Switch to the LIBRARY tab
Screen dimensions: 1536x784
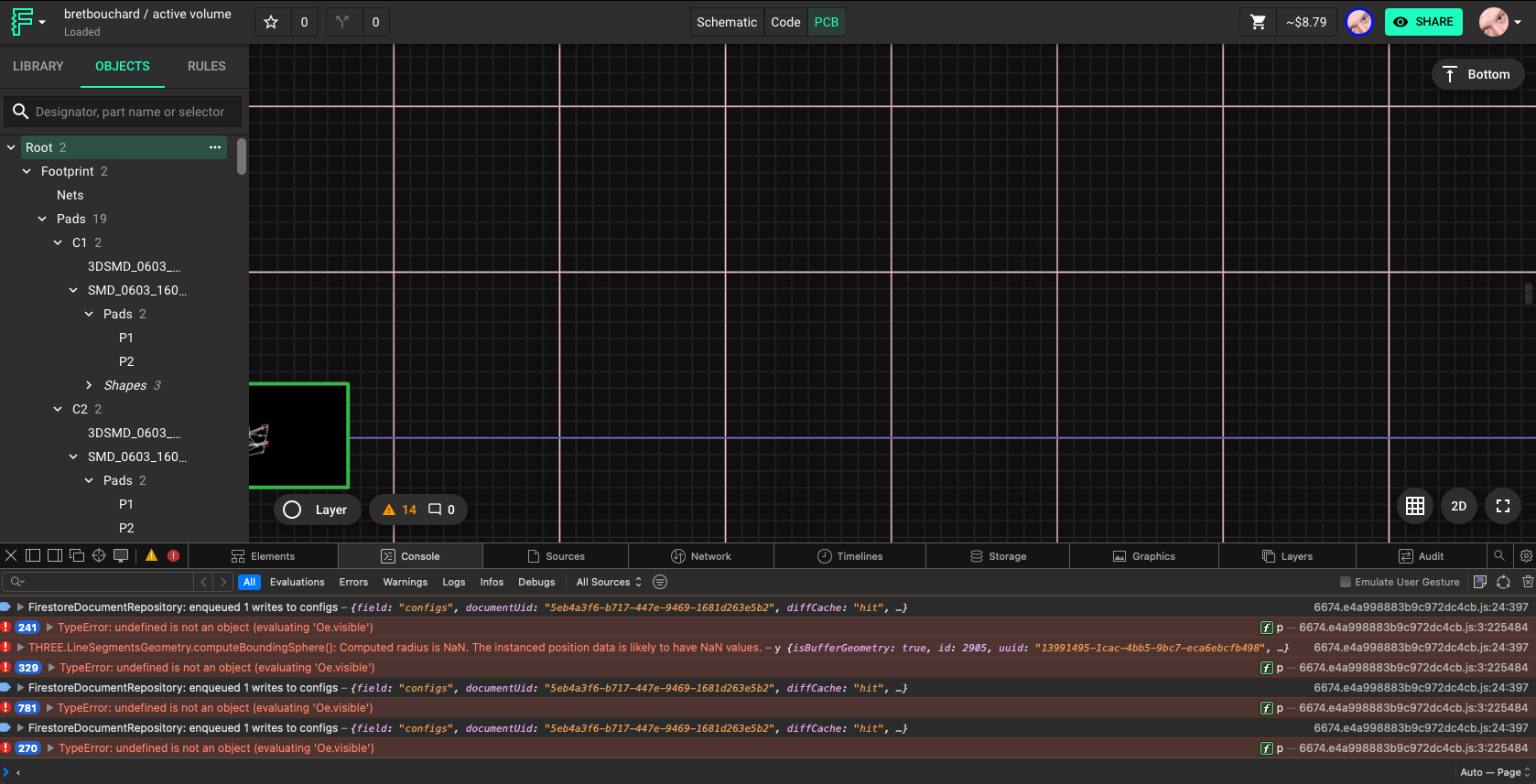point(38,66)
